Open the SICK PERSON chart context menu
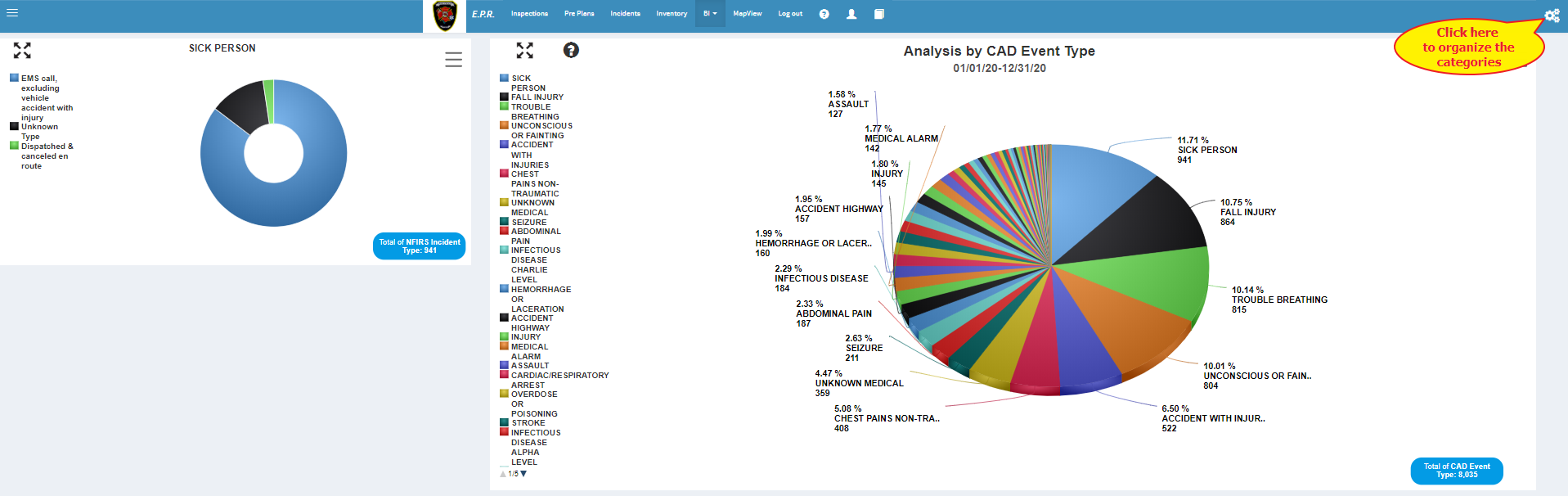1568x496 pixels. tap(453, 60)
